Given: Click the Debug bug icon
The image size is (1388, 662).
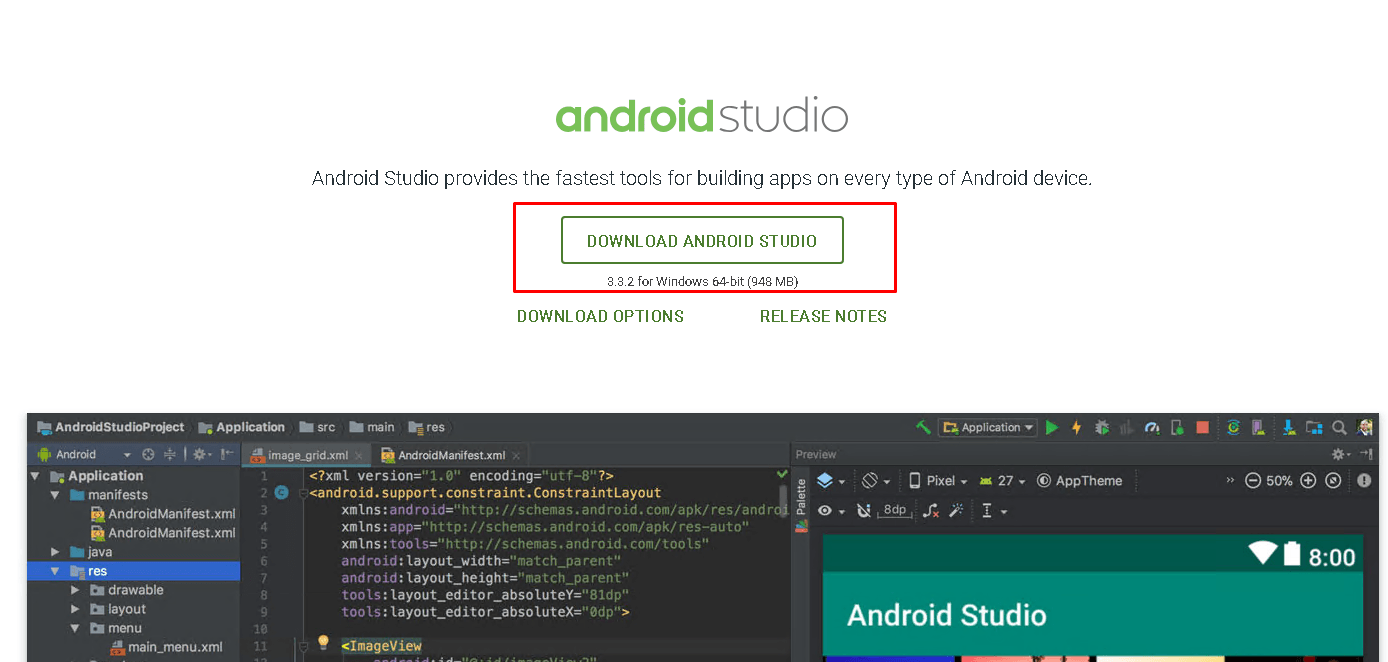Looking at the screenshot, I should coord(1102,427).
